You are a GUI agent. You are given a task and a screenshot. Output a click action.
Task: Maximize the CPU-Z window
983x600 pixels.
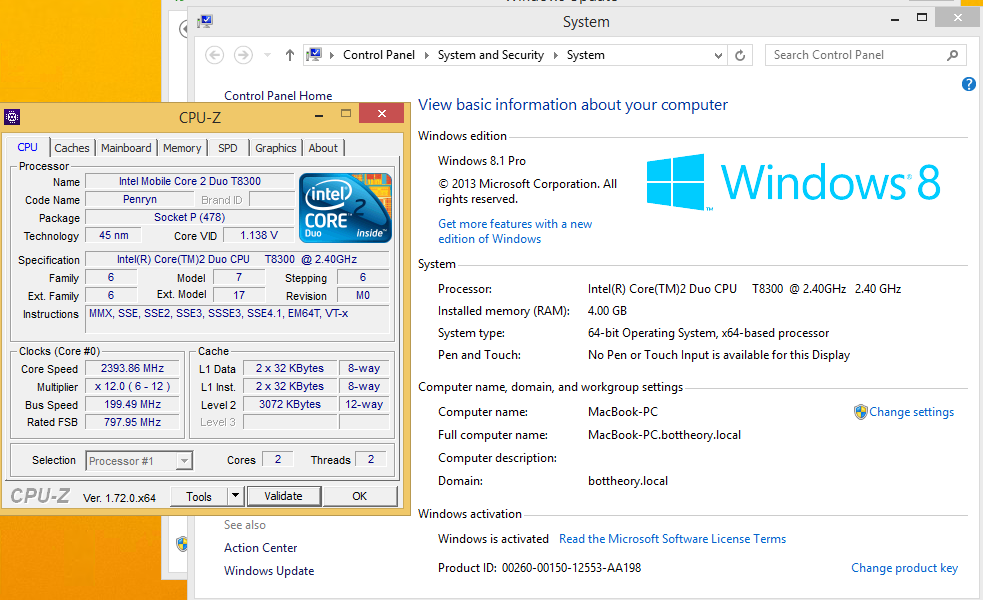click(x=346, y=113)
